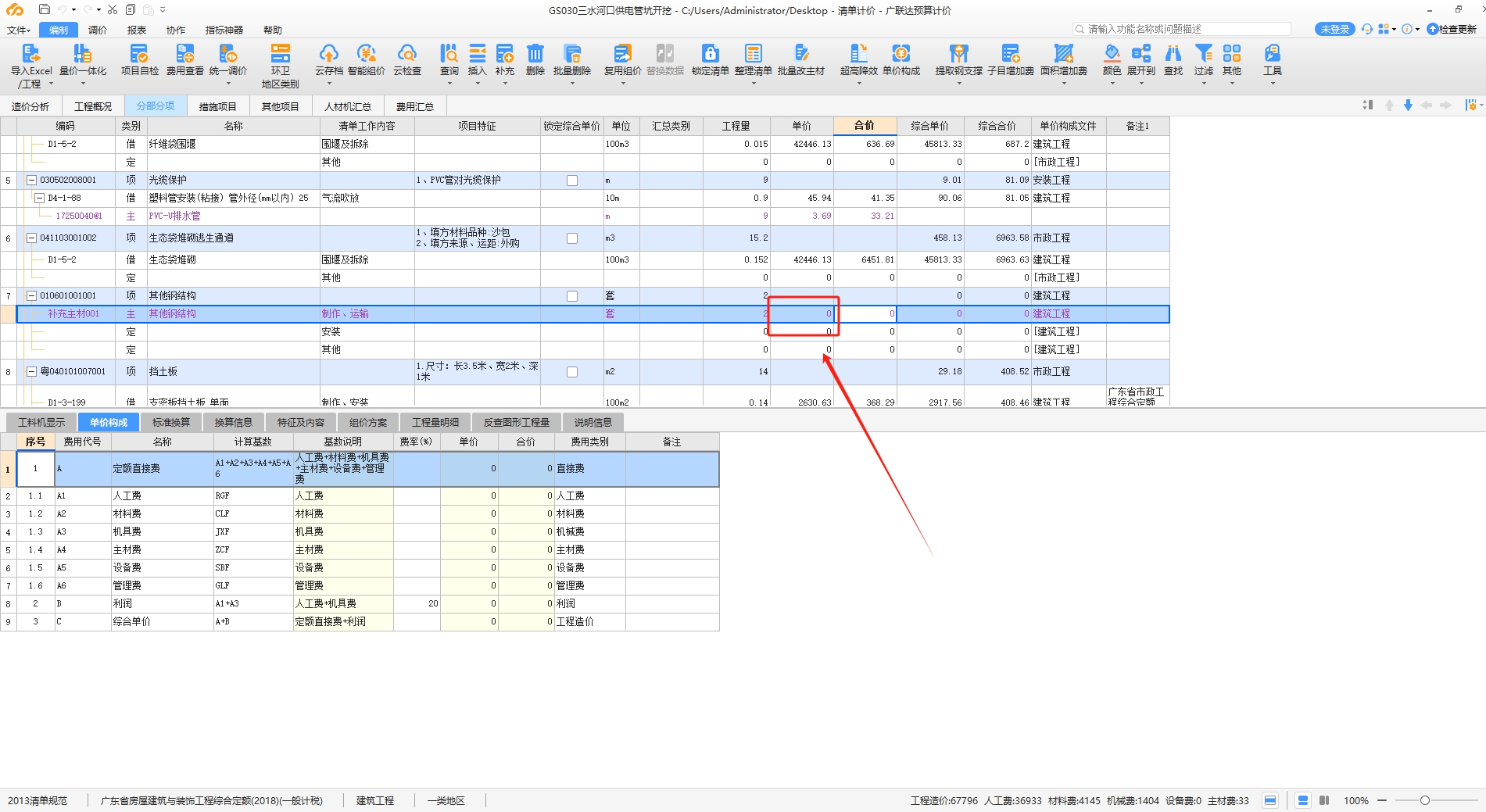Click the function search input field
This screenshot has width=1486, height=812.
pos(1182,29)
